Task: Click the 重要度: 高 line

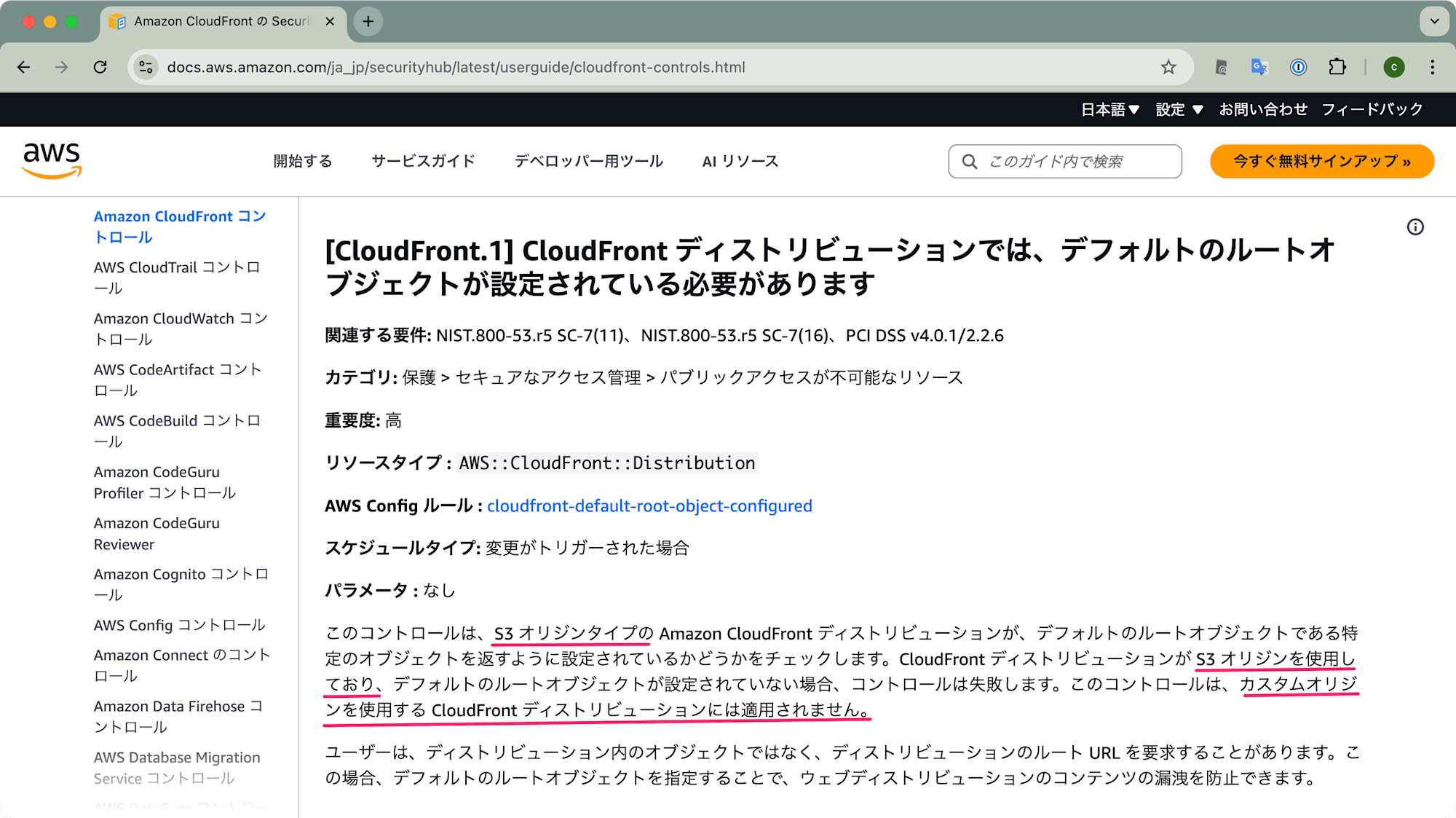Action: [x=363, y=420]
